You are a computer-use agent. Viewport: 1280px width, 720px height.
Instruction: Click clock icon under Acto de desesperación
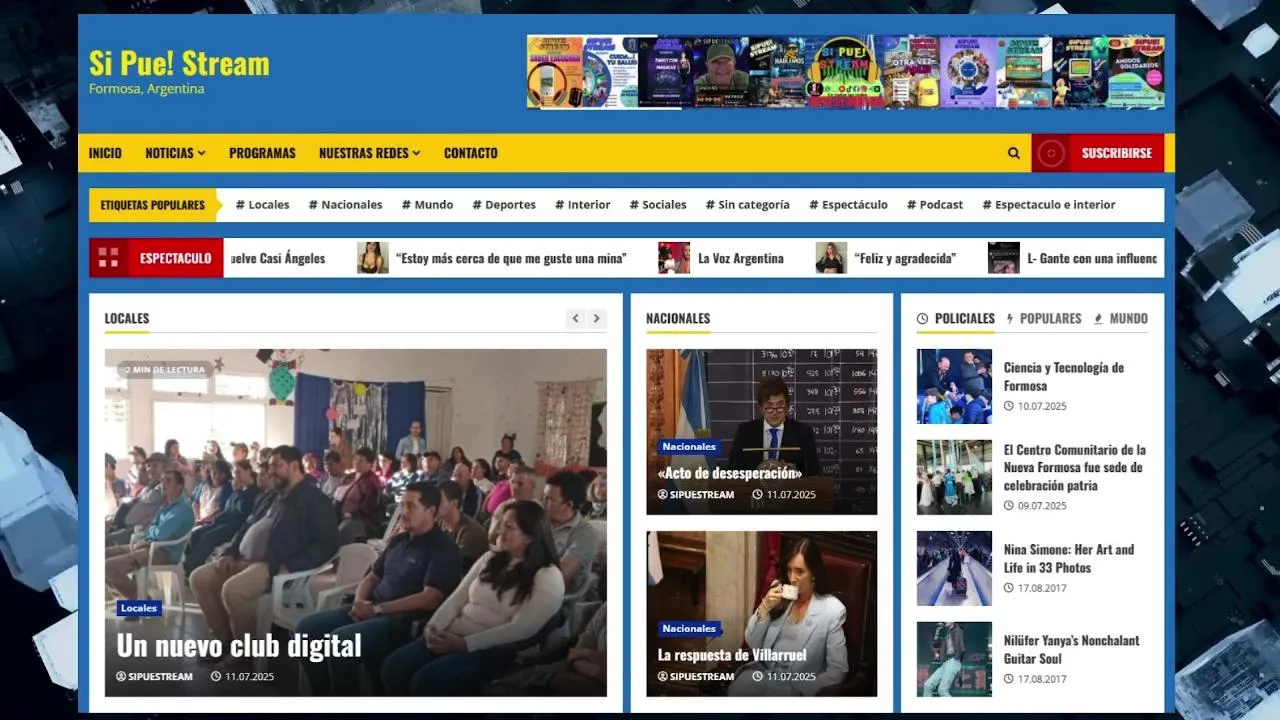pos(758,495)
